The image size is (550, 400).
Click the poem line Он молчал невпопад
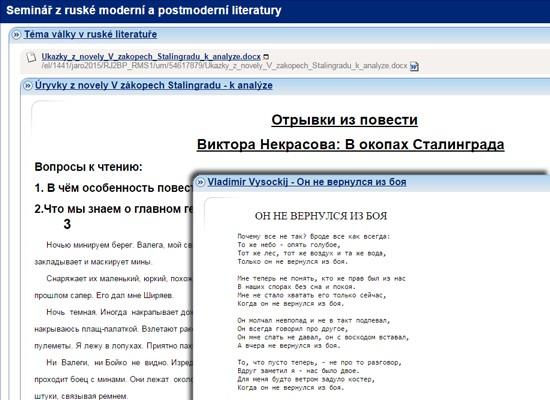tap(314, 320)
